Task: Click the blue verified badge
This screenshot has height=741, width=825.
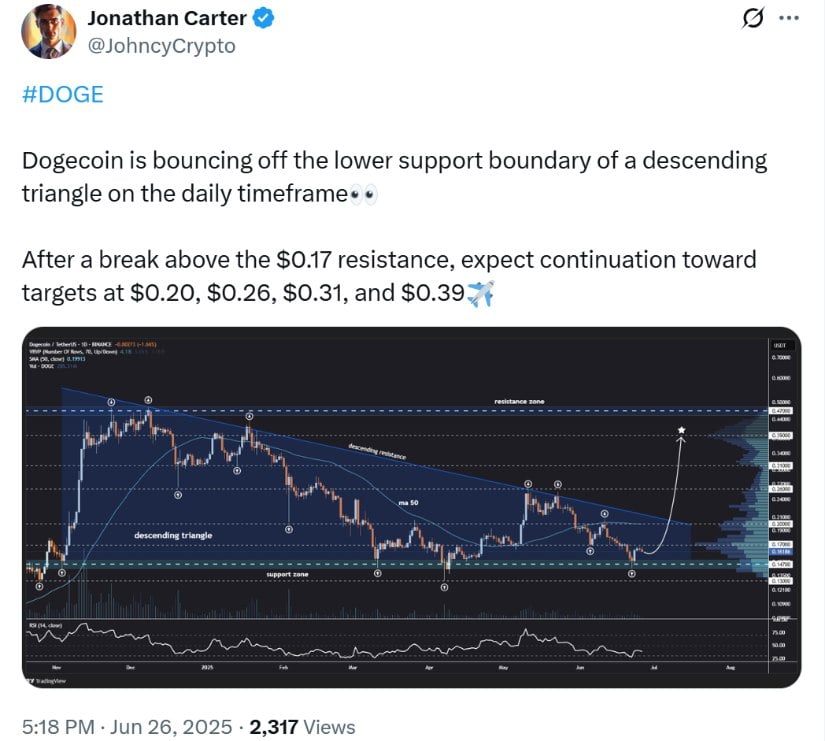Action: 263,18
